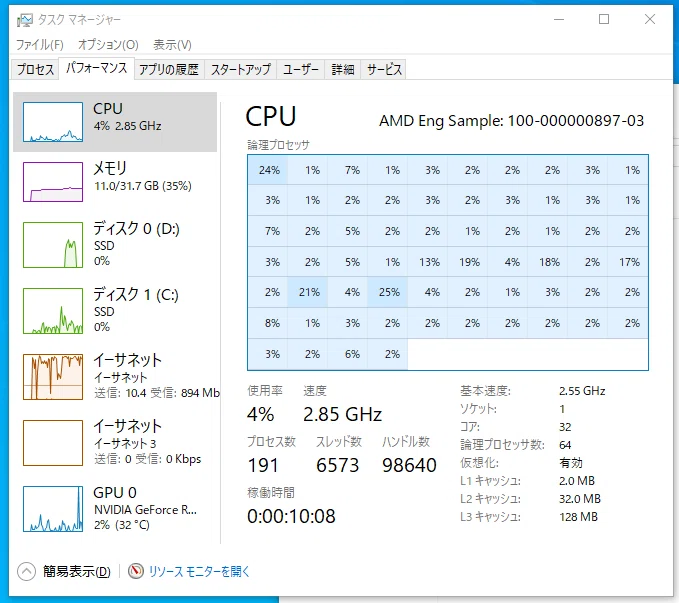Click the large CPU heading in details pane
This screenshot has height=603, width=679.
click(x=271, y=117)
